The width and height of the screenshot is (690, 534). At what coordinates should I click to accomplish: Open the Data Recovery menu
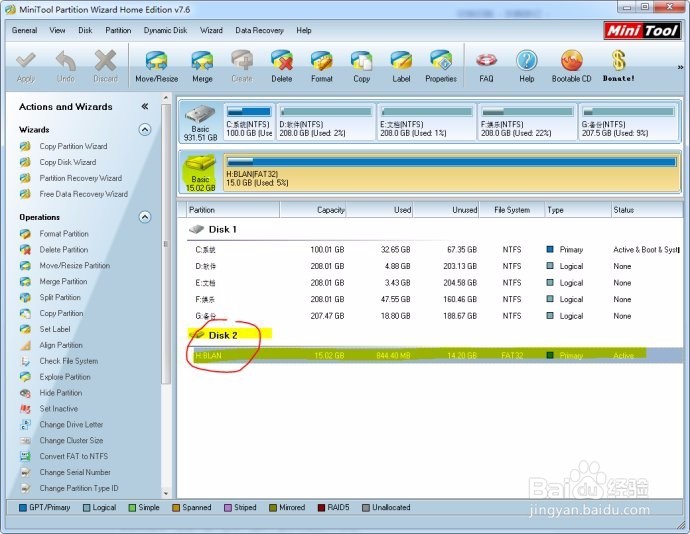(x=259, y=30)
